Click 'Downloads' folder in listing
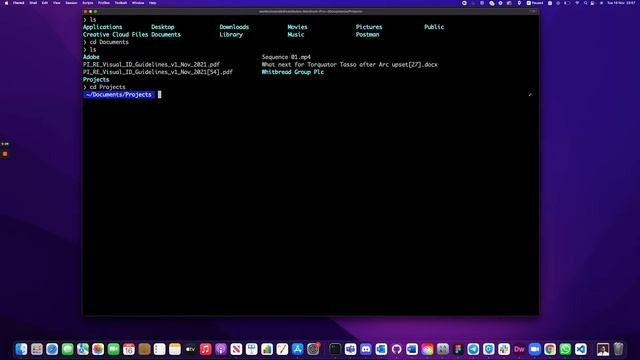Image resolution: width=640 pixels, height=360 pixels. 234,27
